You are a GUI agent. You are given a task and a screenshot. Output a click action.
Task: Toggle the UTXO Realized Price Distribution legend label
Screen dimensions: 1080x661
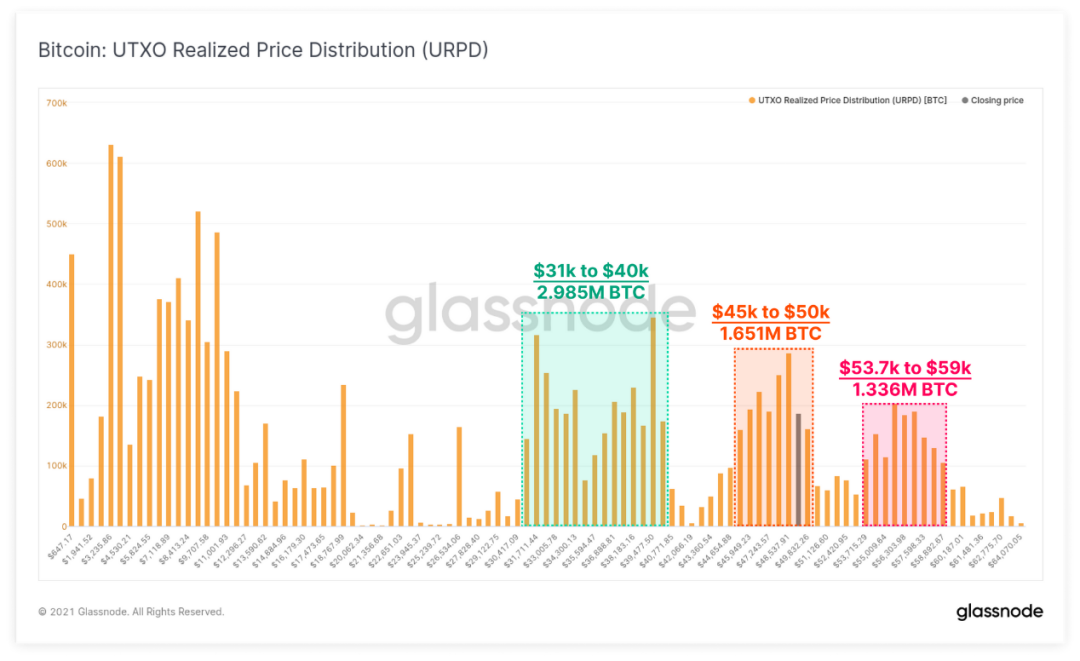click(852, 101)
